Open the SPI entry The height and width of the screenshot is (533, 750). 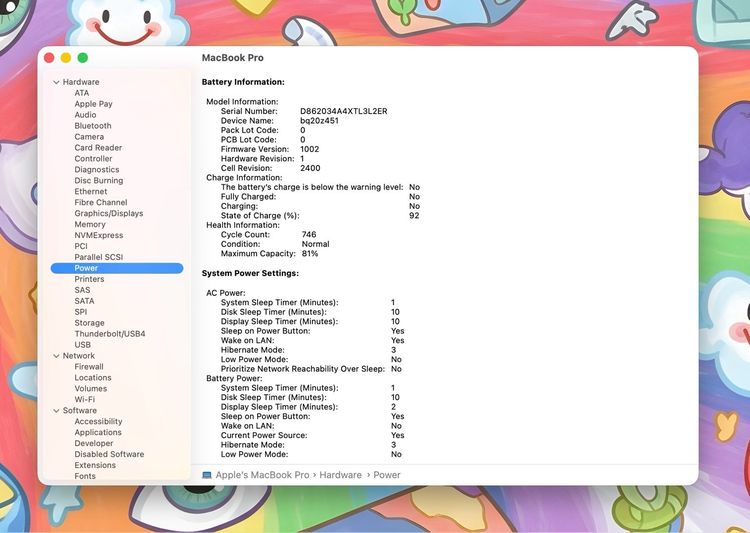(80, 312)
